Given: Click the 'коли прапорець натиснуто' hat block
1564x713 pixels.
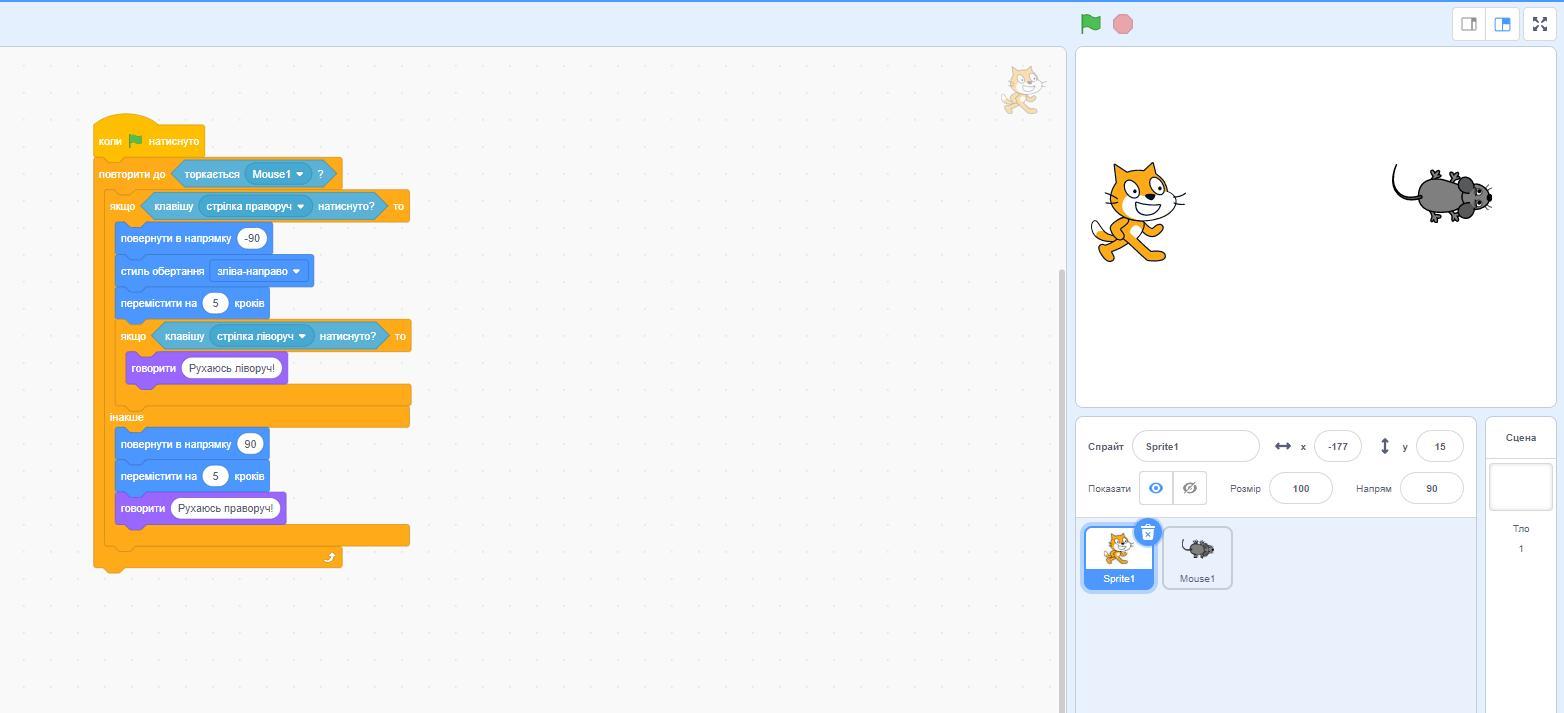Looking at the screenshot, I should pos(148,141).
